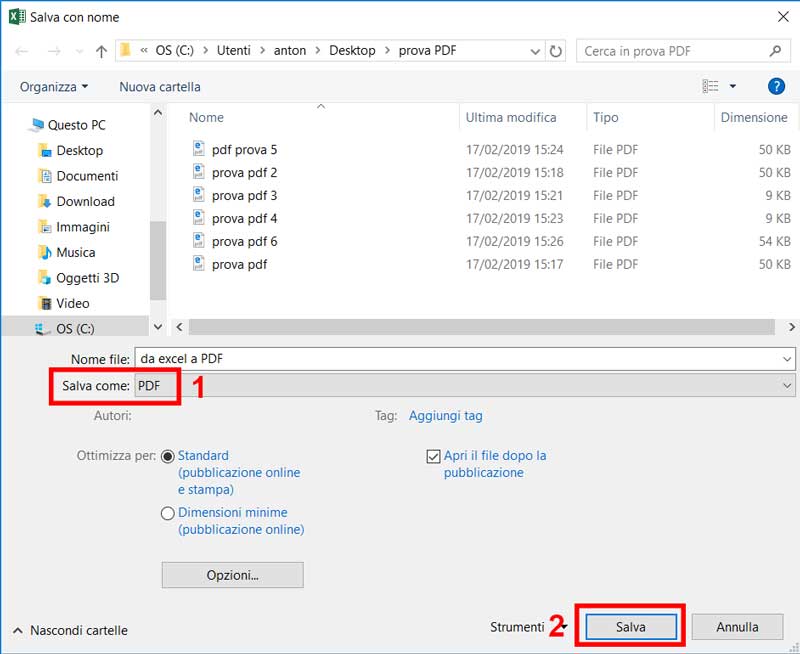Click file list horizontal scroll right arrow
The height and width of the screenshot is (654, 800).
[791, 327]
